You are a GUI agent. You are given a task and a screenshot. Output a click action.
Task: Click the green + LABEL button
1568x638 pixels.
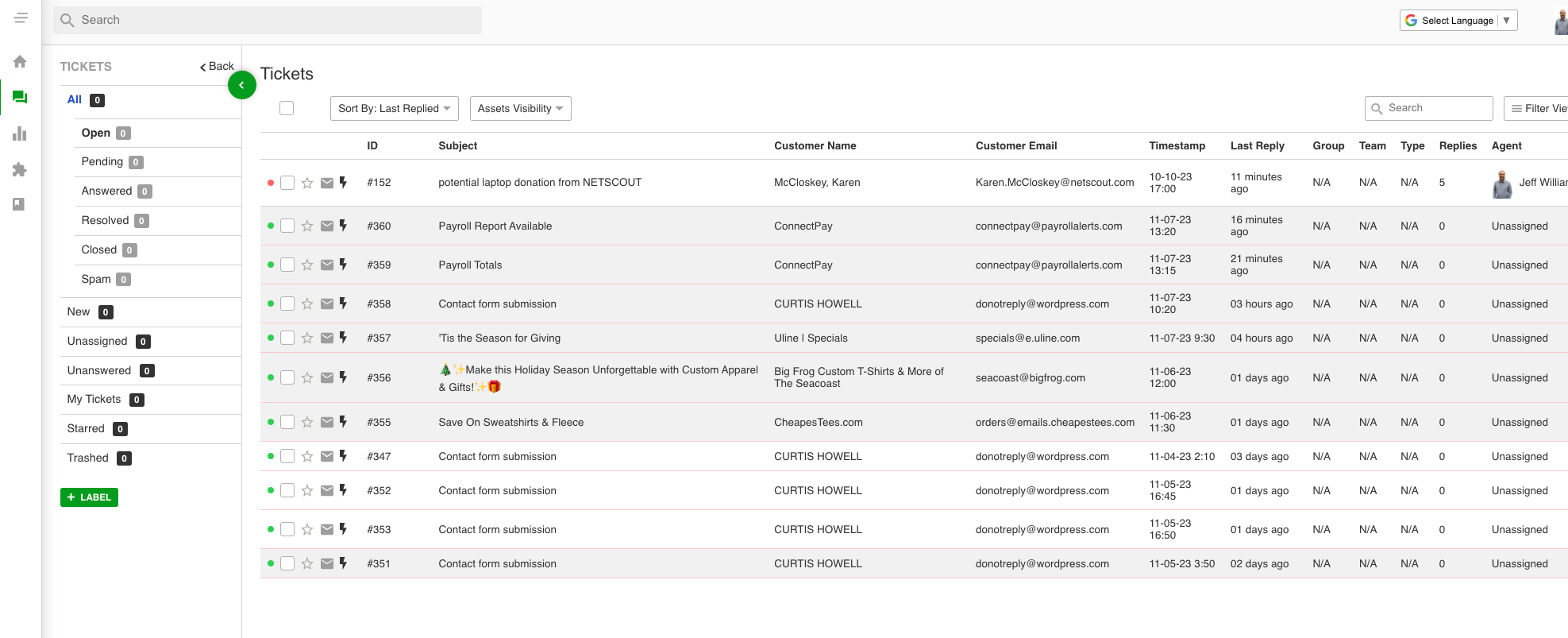(89, 497)
